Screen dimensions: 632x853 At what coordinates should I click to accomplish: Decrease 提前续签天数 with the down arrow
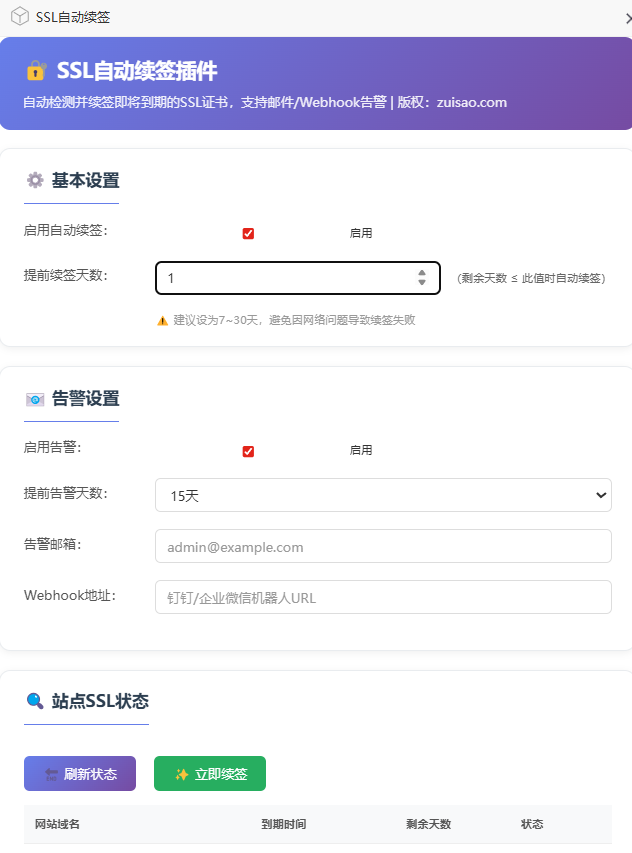(x=422, y=283)
